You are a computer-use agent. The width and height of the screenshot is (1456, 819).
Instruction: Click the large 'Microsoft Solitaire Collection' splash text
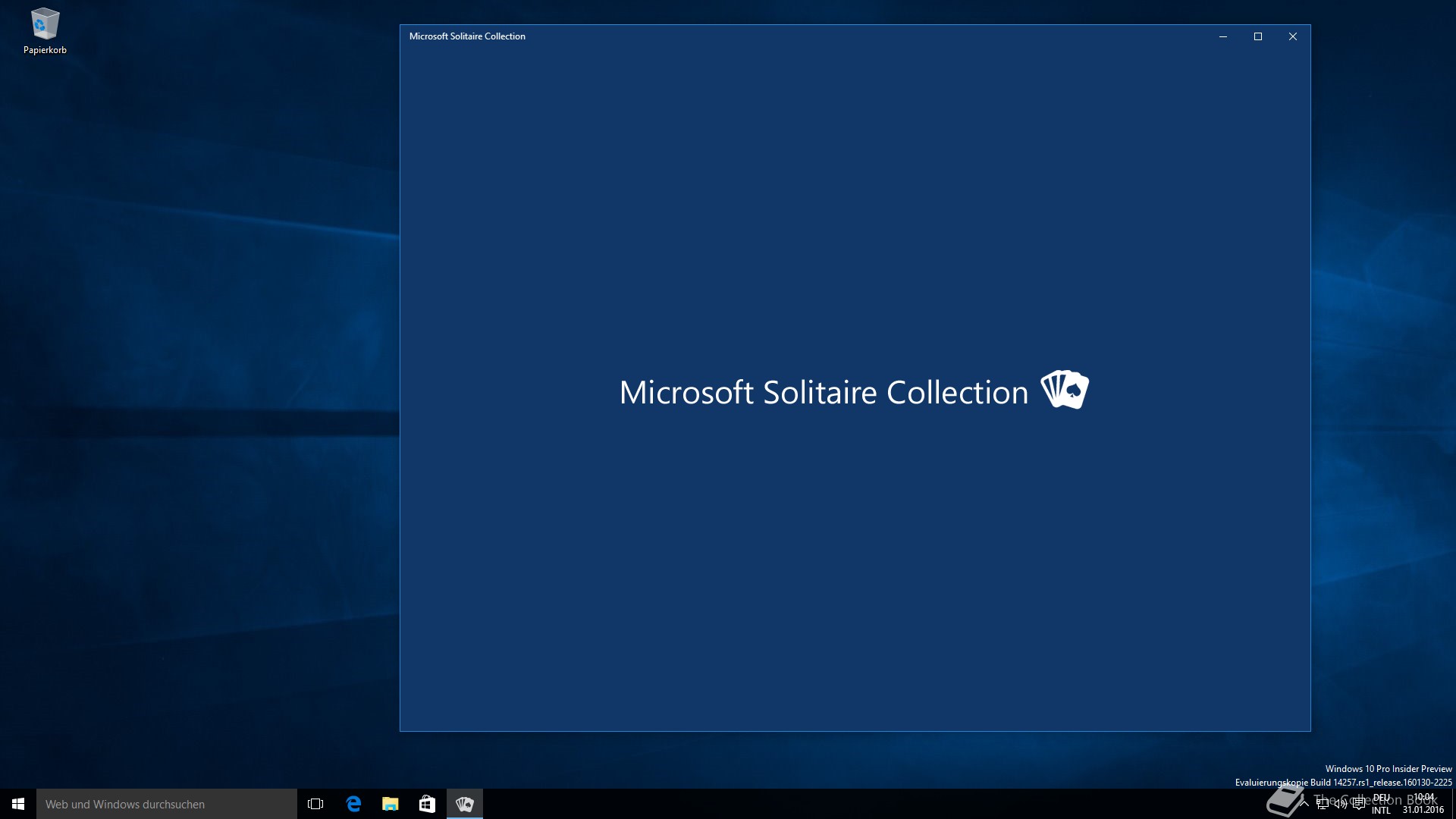(824, 392)
